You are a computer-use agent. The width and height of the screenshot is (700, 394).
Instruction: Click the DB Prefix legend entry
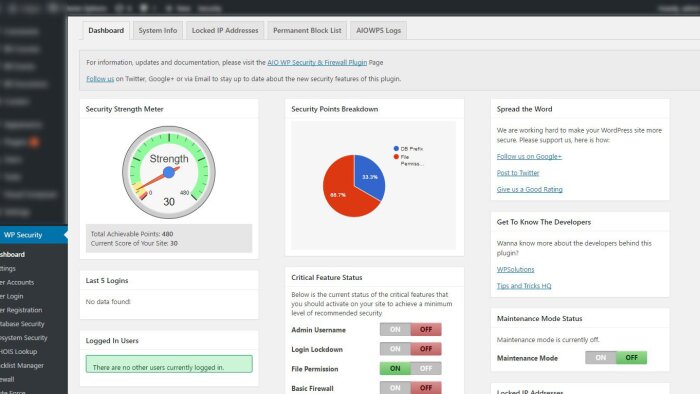click(x=408, y=149)
